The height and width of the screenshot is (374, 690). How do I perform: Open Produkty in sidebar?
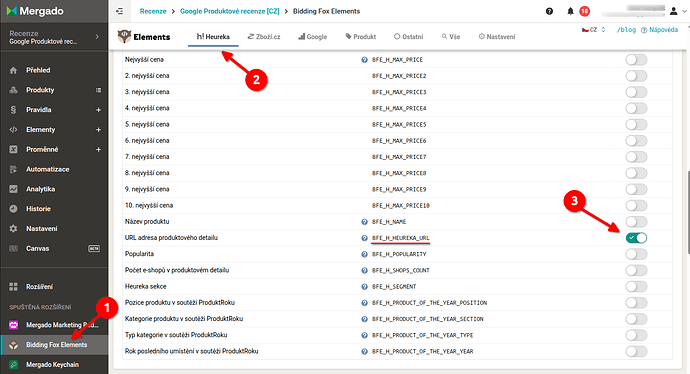point(40,90)
